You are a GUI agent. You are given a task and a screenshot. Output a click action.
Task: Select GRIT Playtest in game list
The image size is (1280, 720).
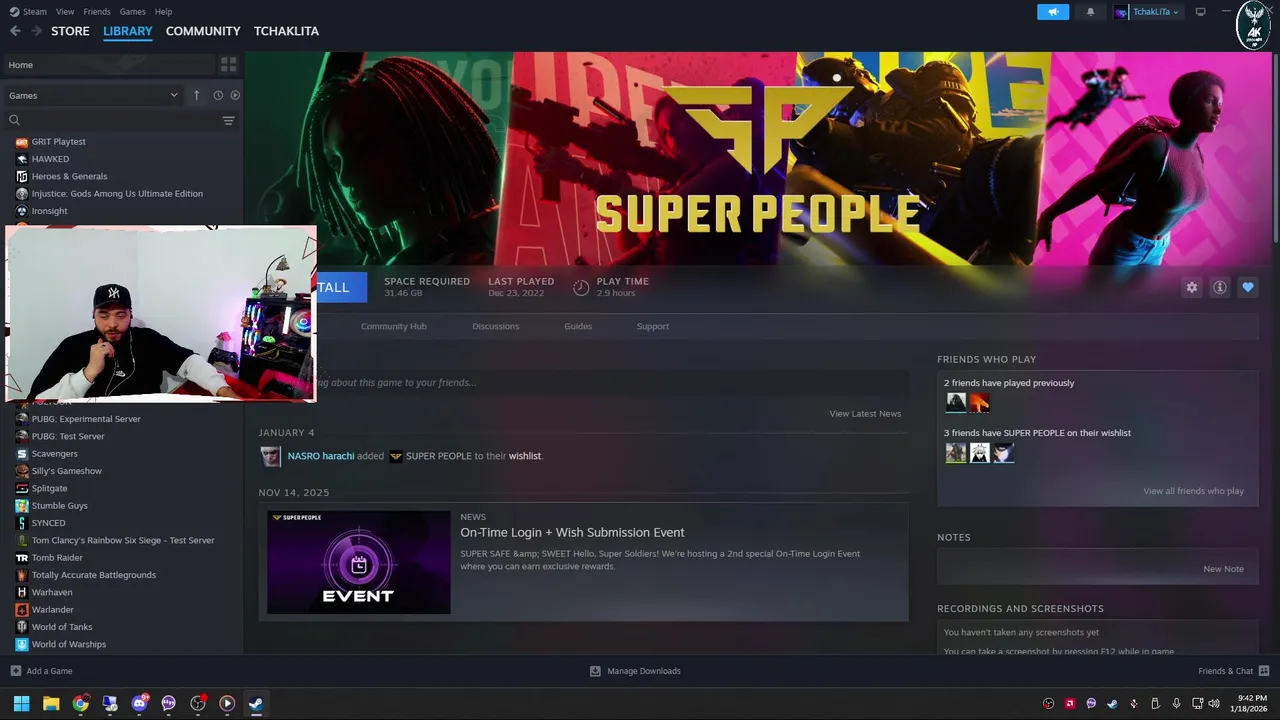[58, 142]
